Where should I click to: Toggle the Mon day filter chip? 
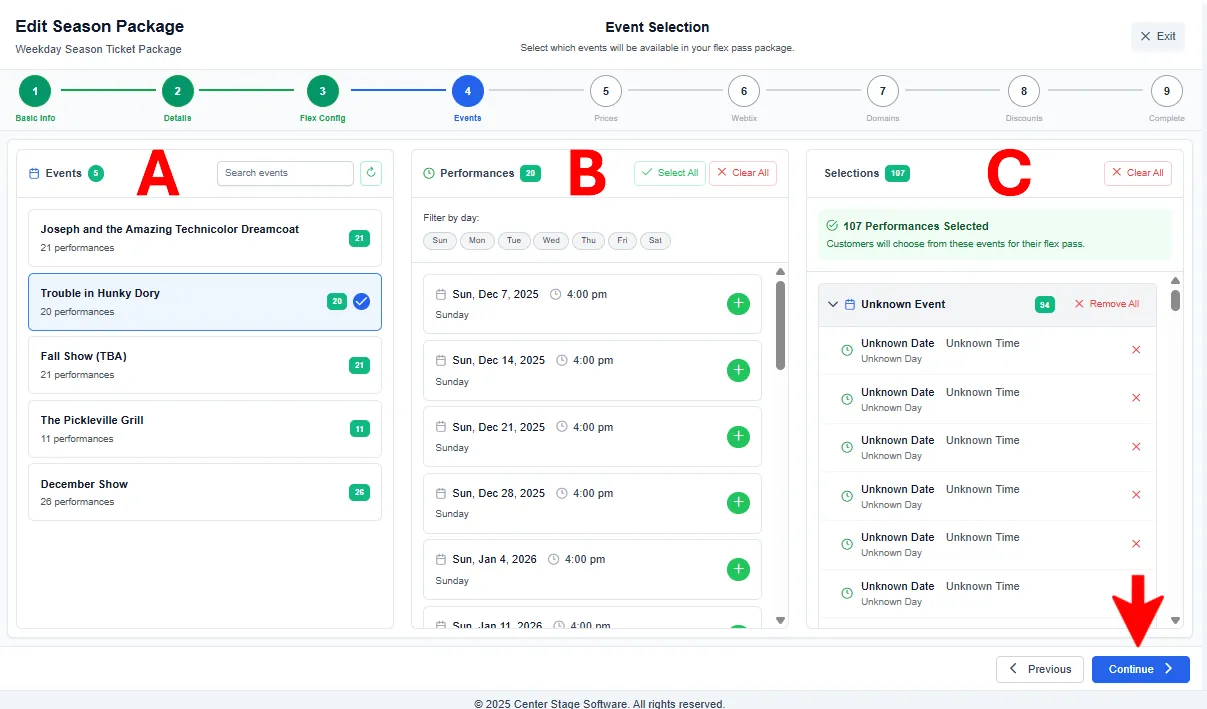click(x=477, y=241)
